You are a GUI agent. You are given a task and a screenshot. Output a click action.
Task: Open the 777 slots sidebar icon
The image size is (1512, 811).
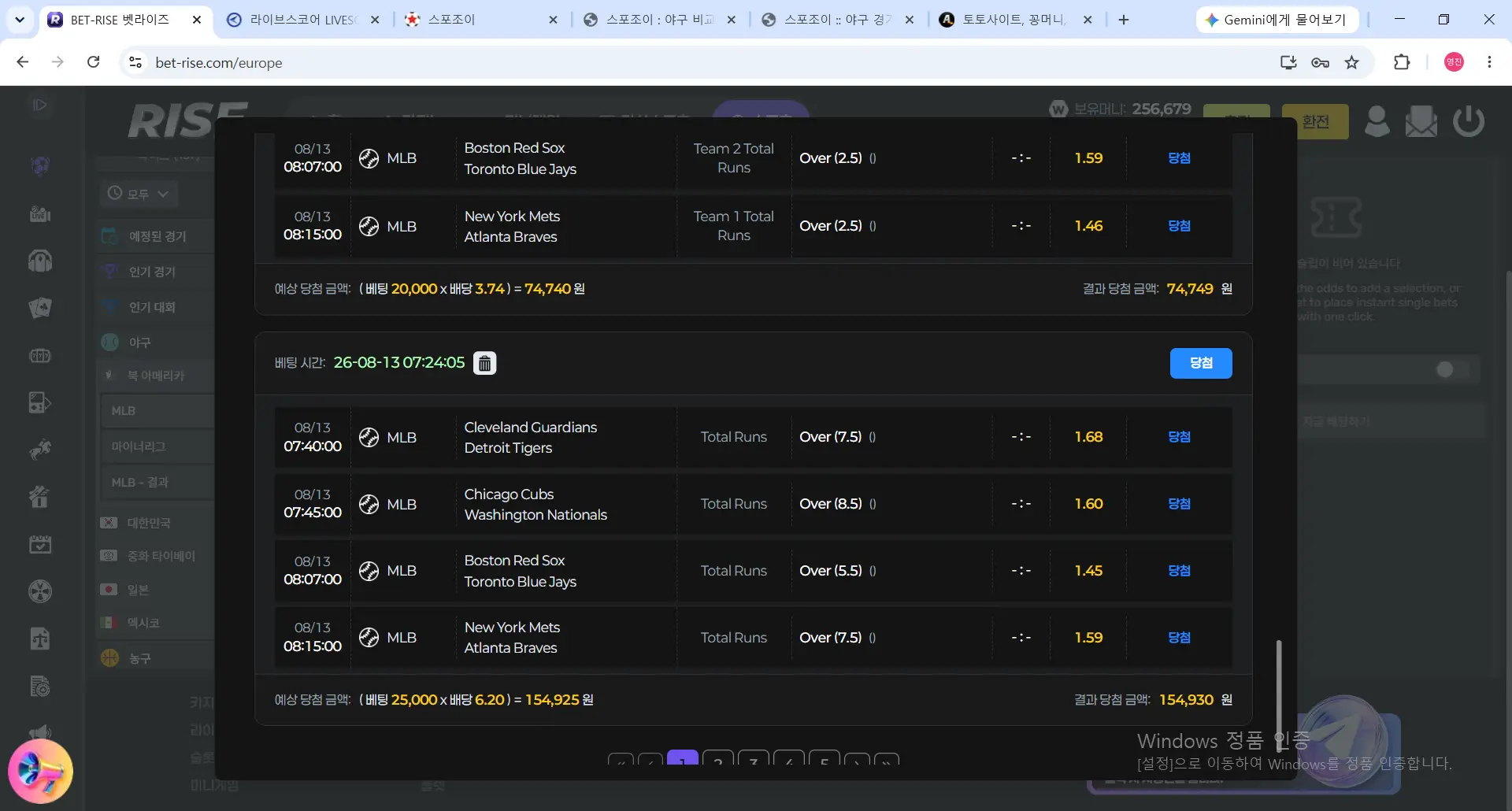tap(40, 356)
